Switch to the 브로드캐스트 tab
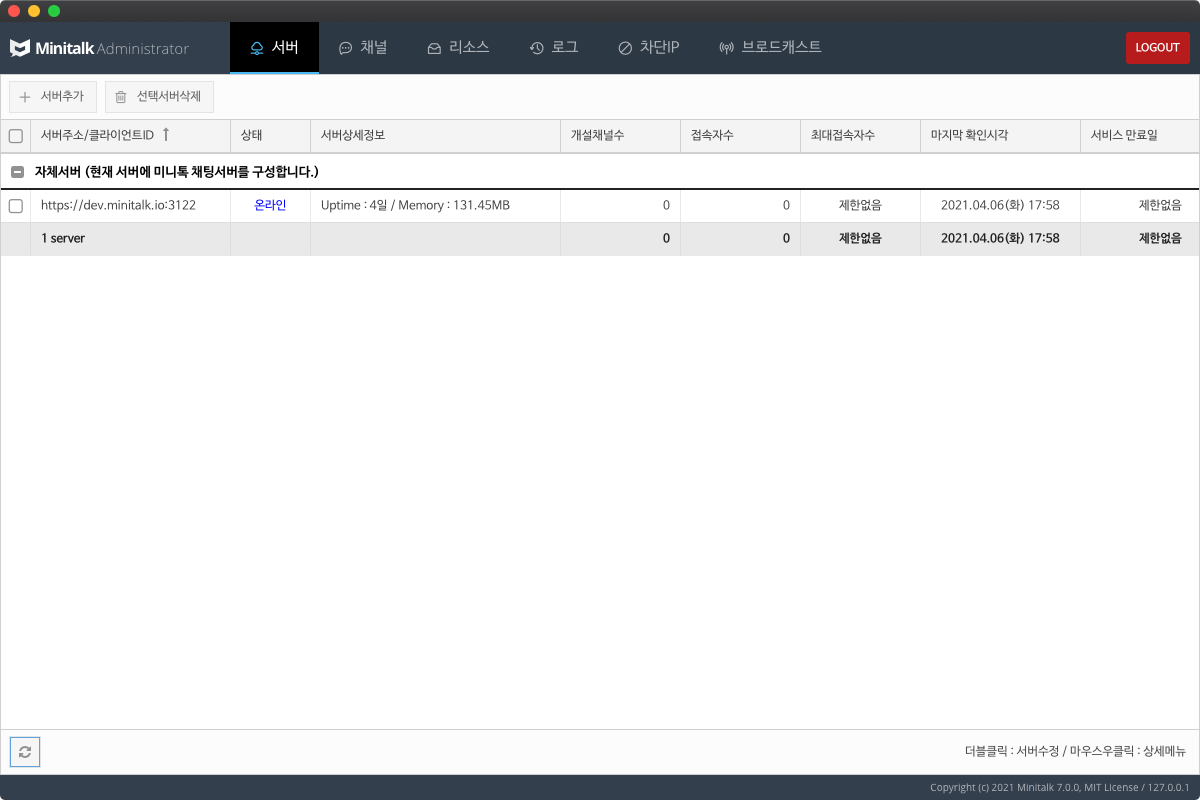The image size is (1200, 800). click(770, 48)
